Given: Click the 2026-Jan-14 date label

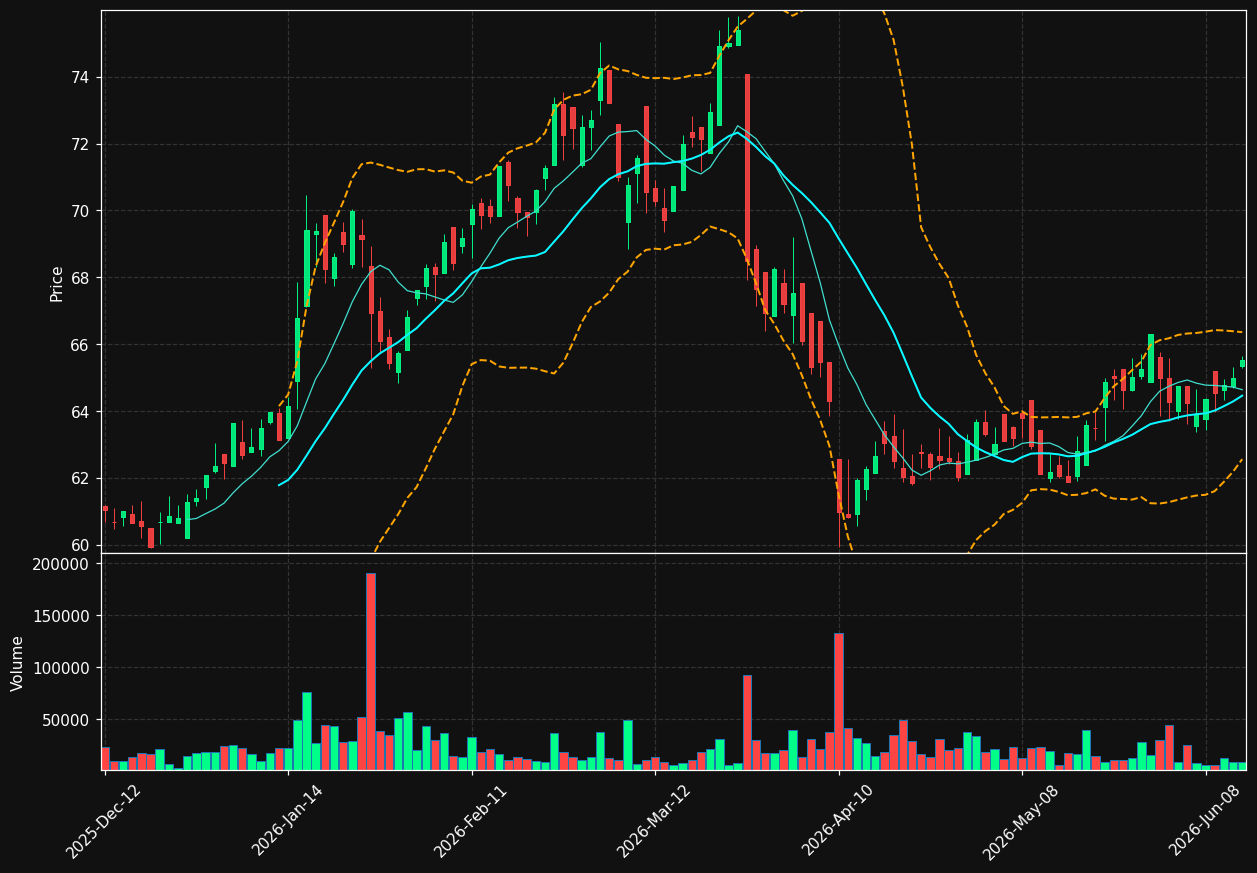Looking at the screenshot, I should (288, 820).
